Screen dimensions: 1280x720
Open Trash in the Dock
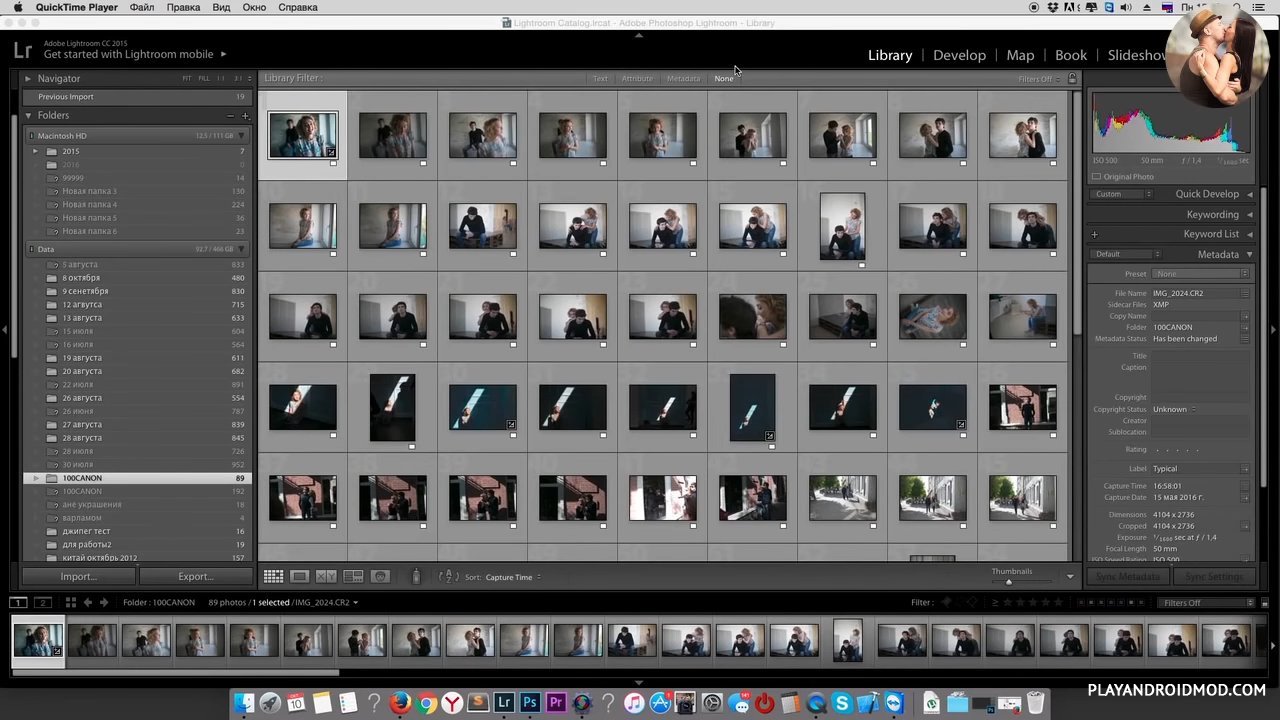[x=1035, y=703]
